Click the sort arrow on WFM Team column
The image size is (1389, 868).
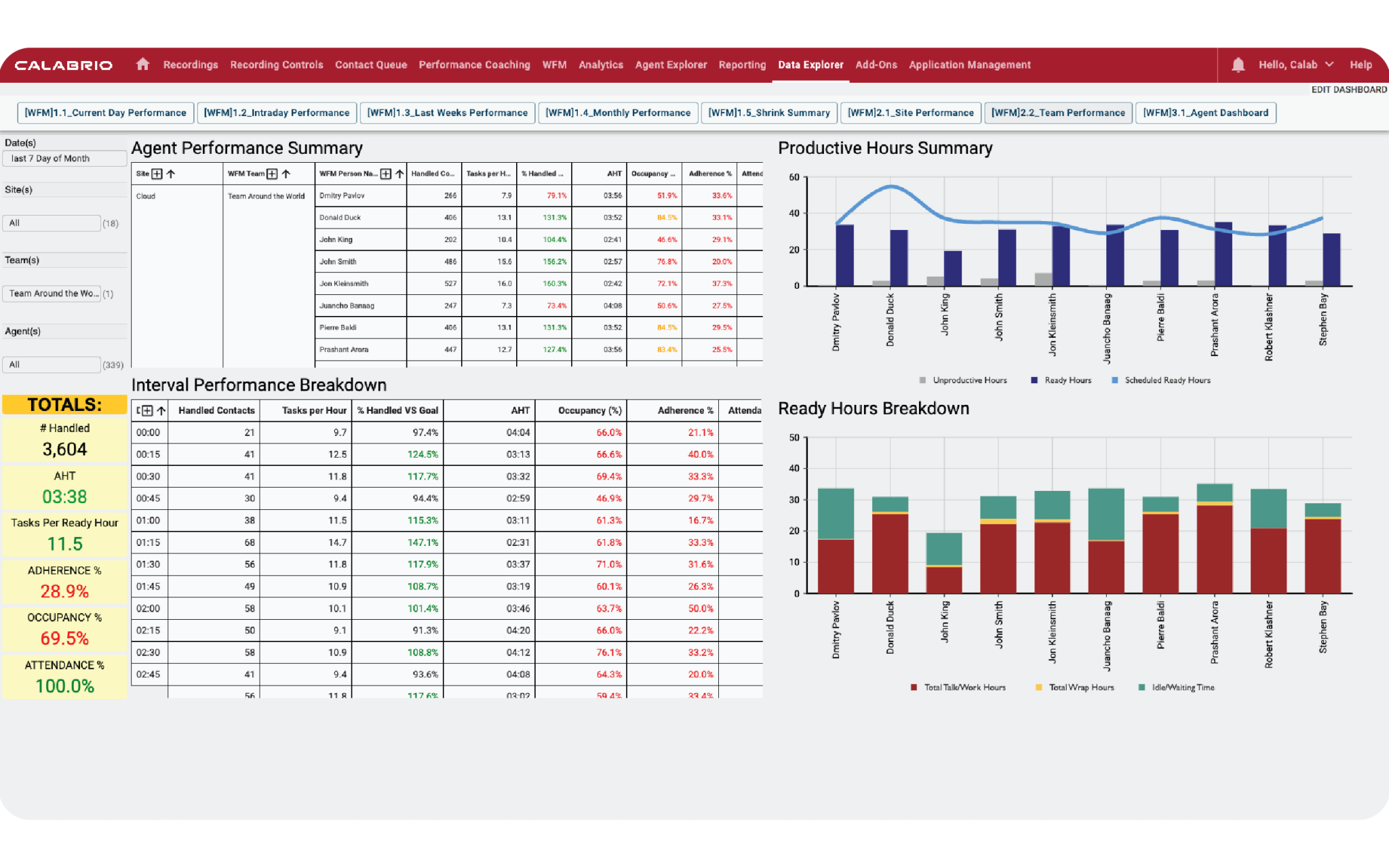[x=286, y=174]
